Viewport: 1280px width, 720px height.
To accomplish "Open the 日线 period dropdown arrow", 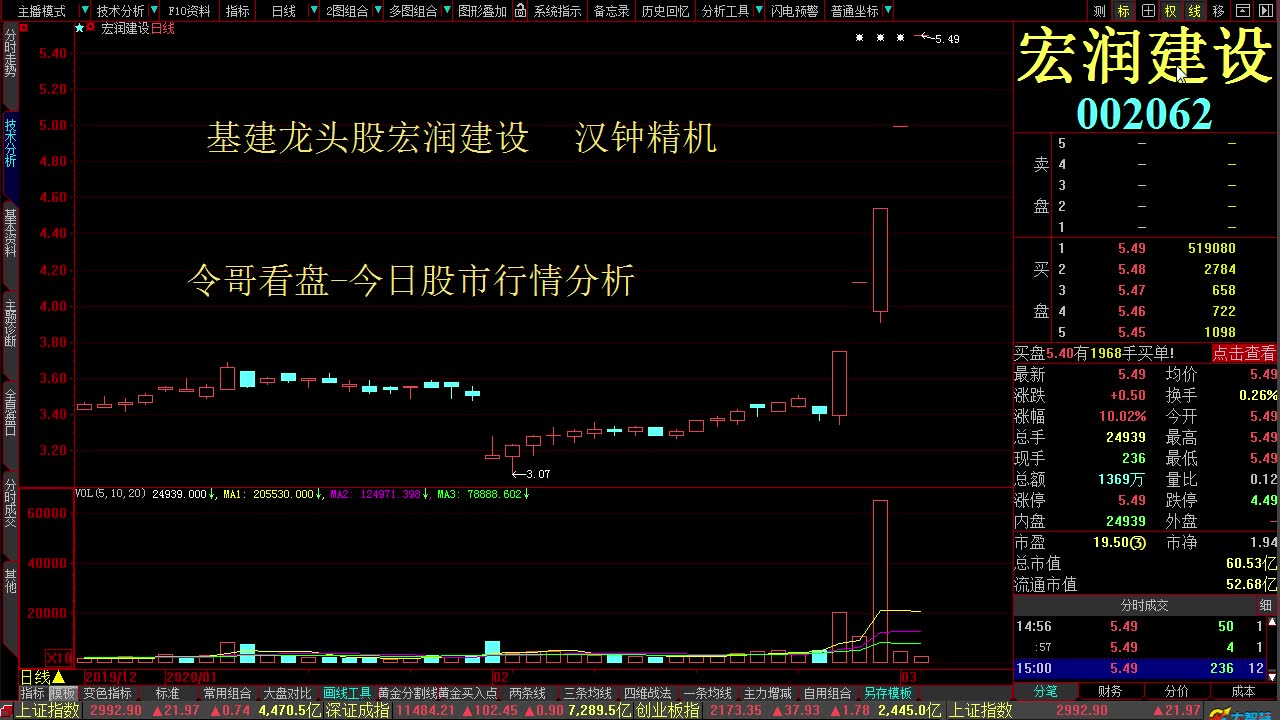I will point(313,11).
